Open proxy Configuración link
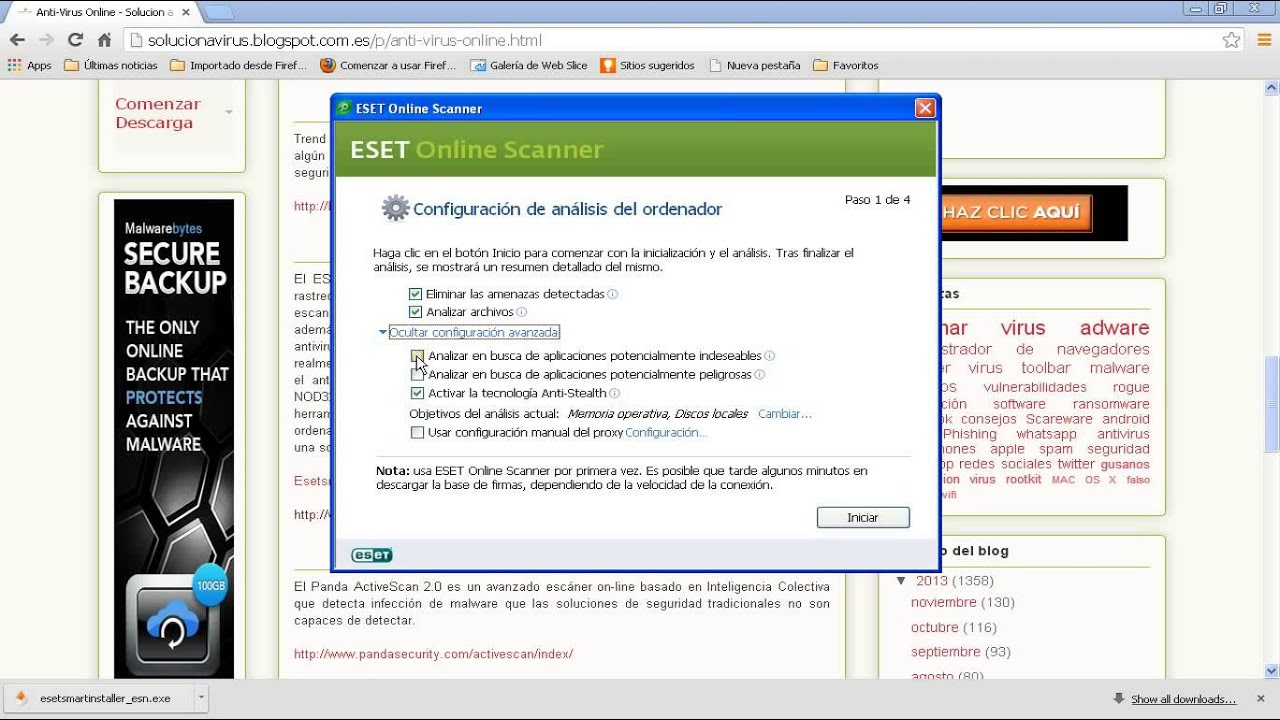This screenshot has height=720, width=1280. pyautogui.click(x=666, y=433)
